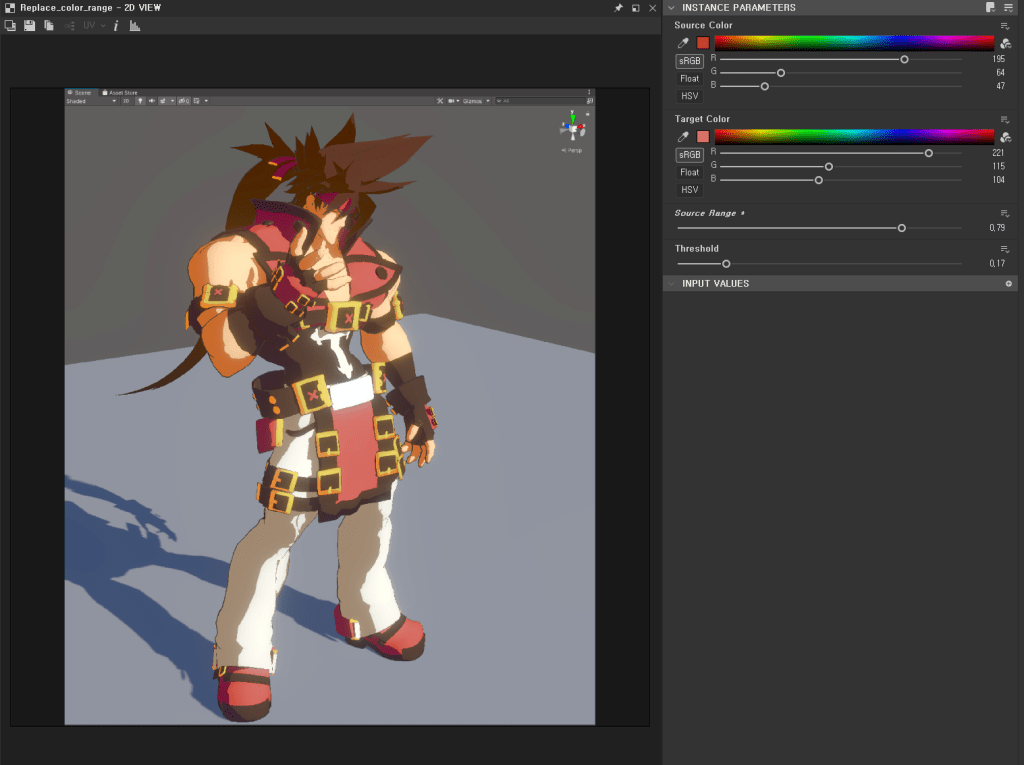Open the Threshold parameter options menu
Image resolution: width=1024 pixels, height=765 pixels.
coord(1004,249)
